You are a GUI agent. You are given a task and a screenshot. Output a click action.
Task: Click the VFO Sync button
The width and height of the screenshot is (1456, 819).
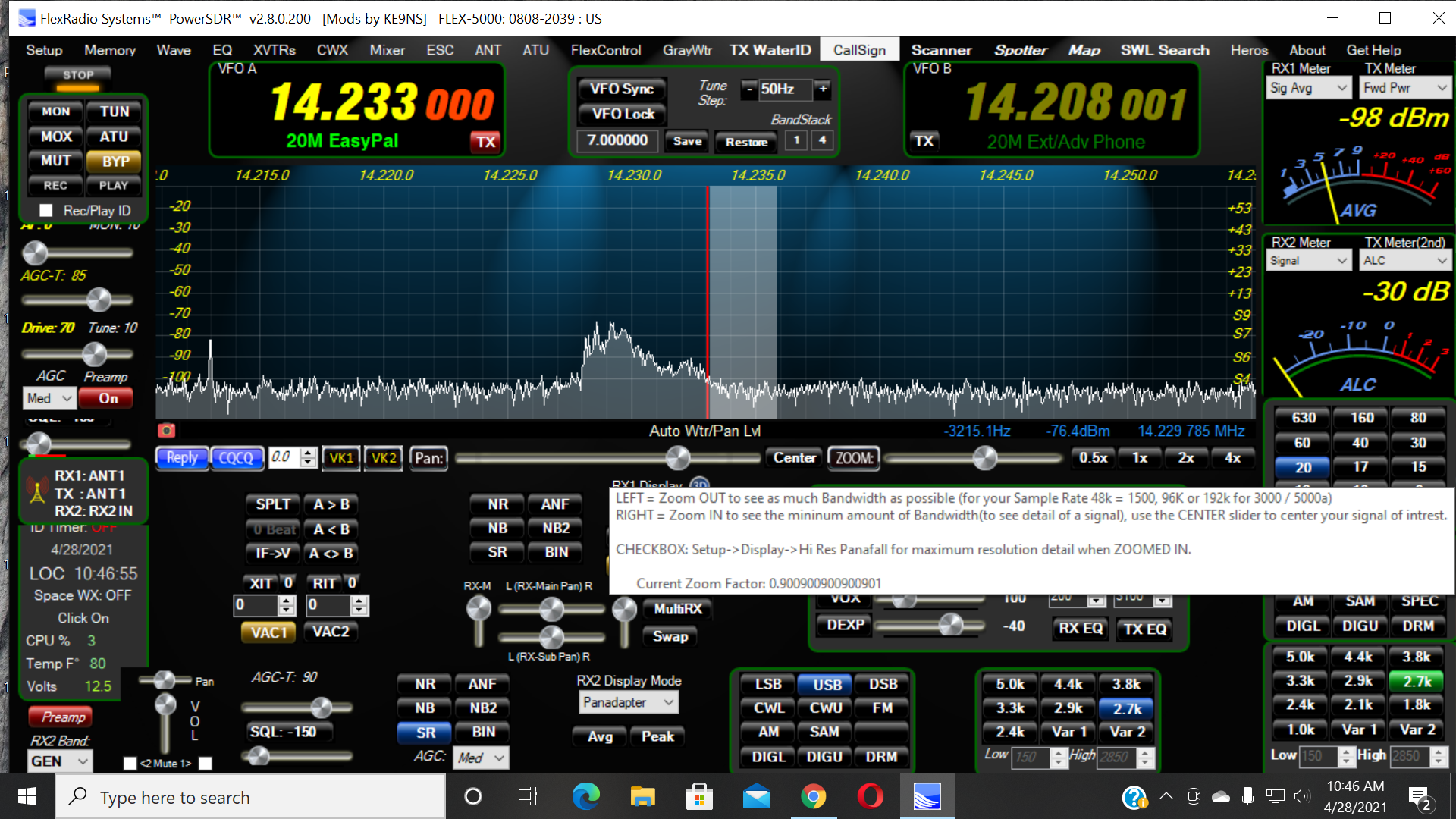point(622,89)
